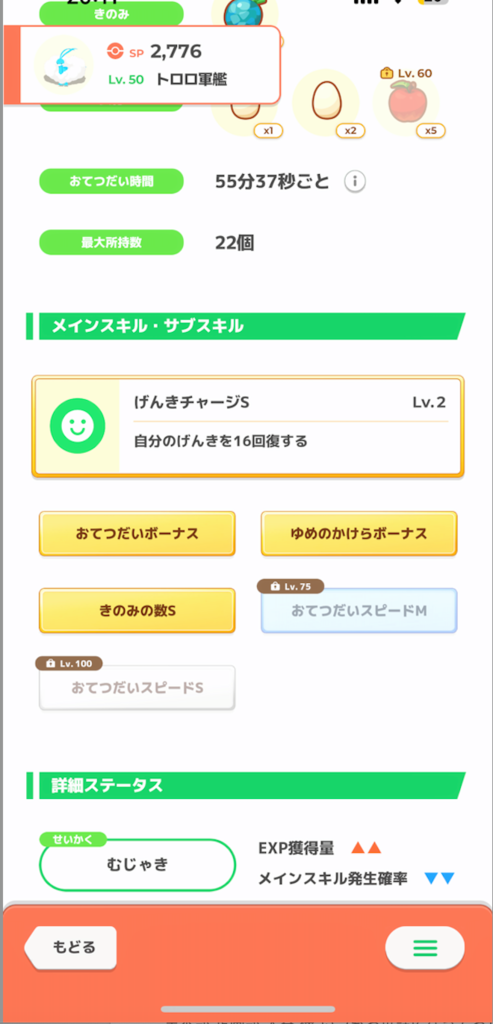Tap the もどる back button

point(71,947)
